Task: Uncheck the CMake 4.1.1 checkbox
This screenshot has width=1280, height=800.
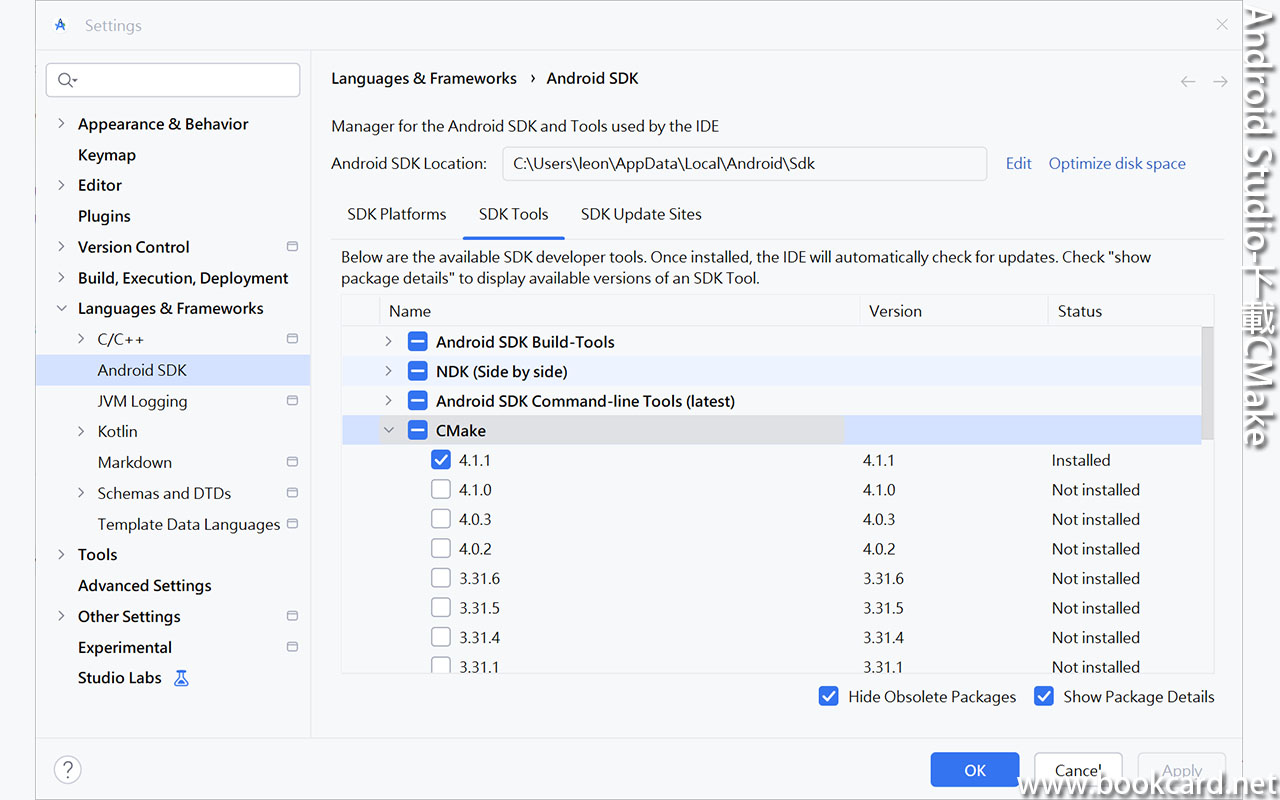Action: (441, 460)
